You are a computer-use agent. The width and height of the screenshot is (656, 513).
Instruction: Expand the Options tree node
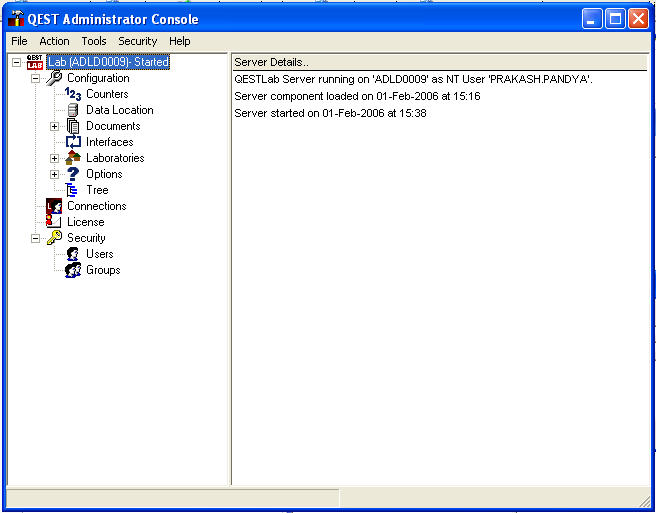(x=55, y=174)
